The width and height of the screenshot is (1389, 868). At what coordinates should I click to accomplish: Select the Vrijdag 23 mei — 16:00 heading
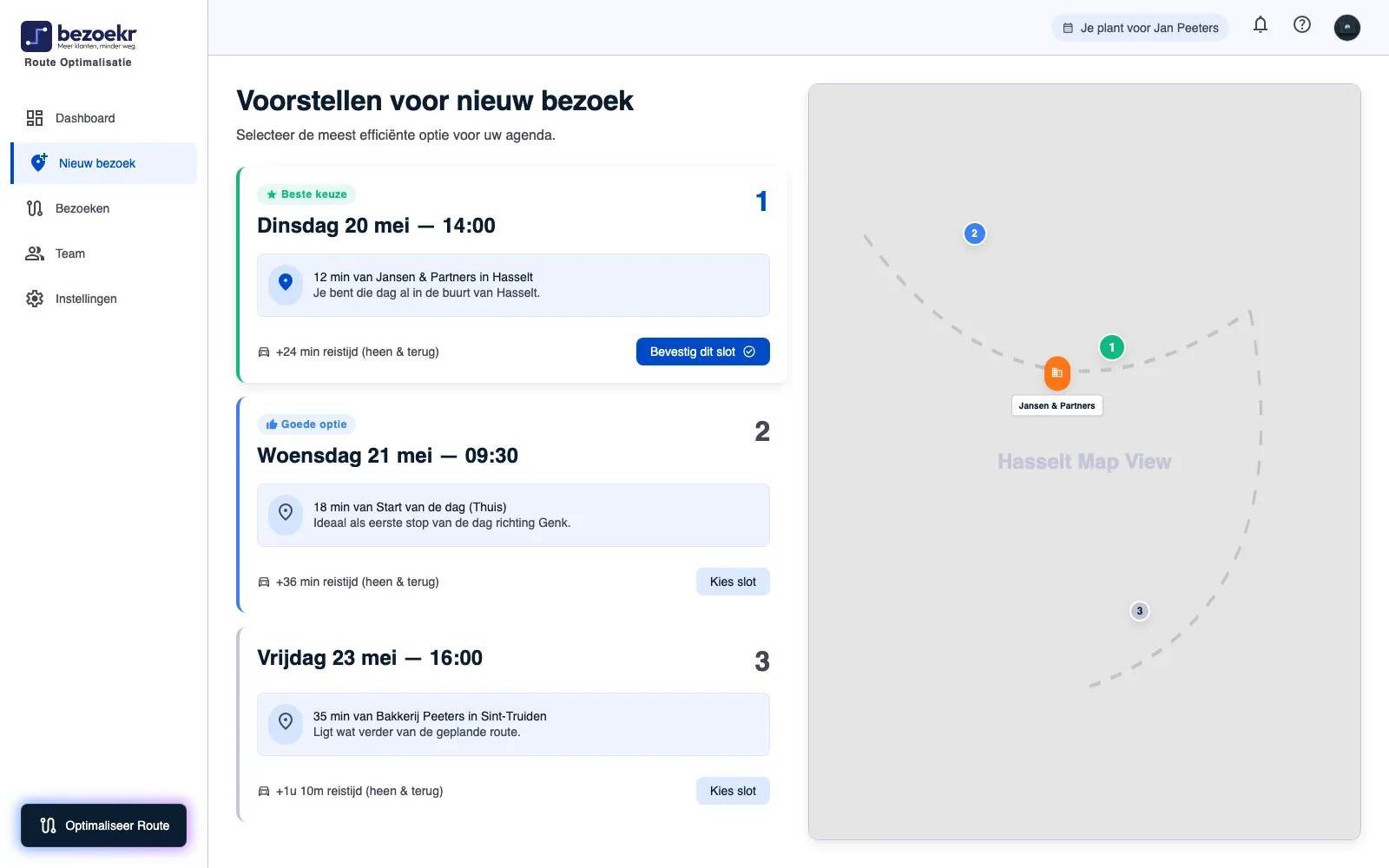click(x=370, y=658)
